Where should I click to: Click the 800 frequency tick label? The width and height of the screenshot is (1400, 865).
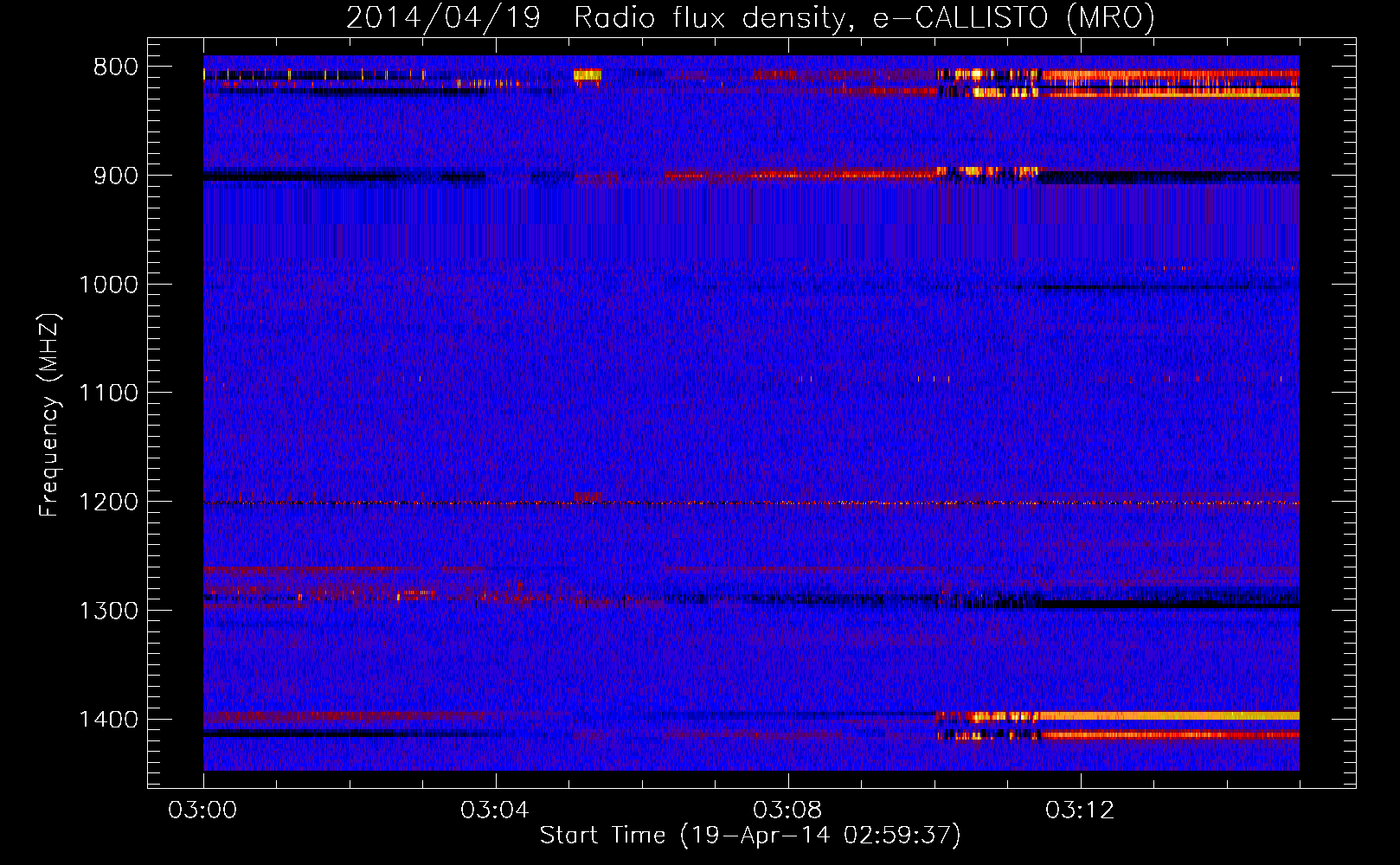click(116, 67)
